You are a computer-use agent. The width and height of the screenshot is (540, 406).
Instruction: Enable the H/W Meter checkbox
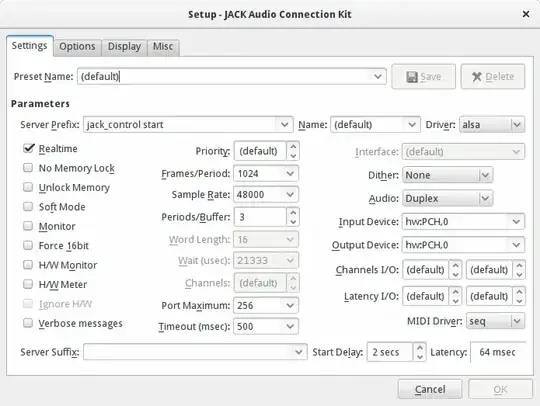click(28, 284)
